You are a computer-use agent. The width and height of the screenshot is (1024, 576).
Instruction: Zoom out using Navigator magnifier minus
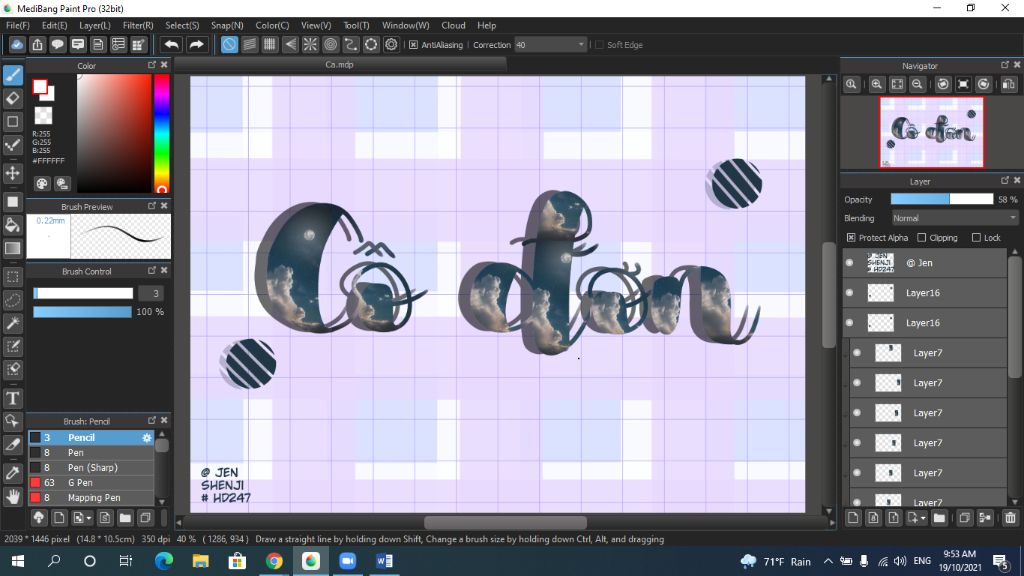[917, 84]
